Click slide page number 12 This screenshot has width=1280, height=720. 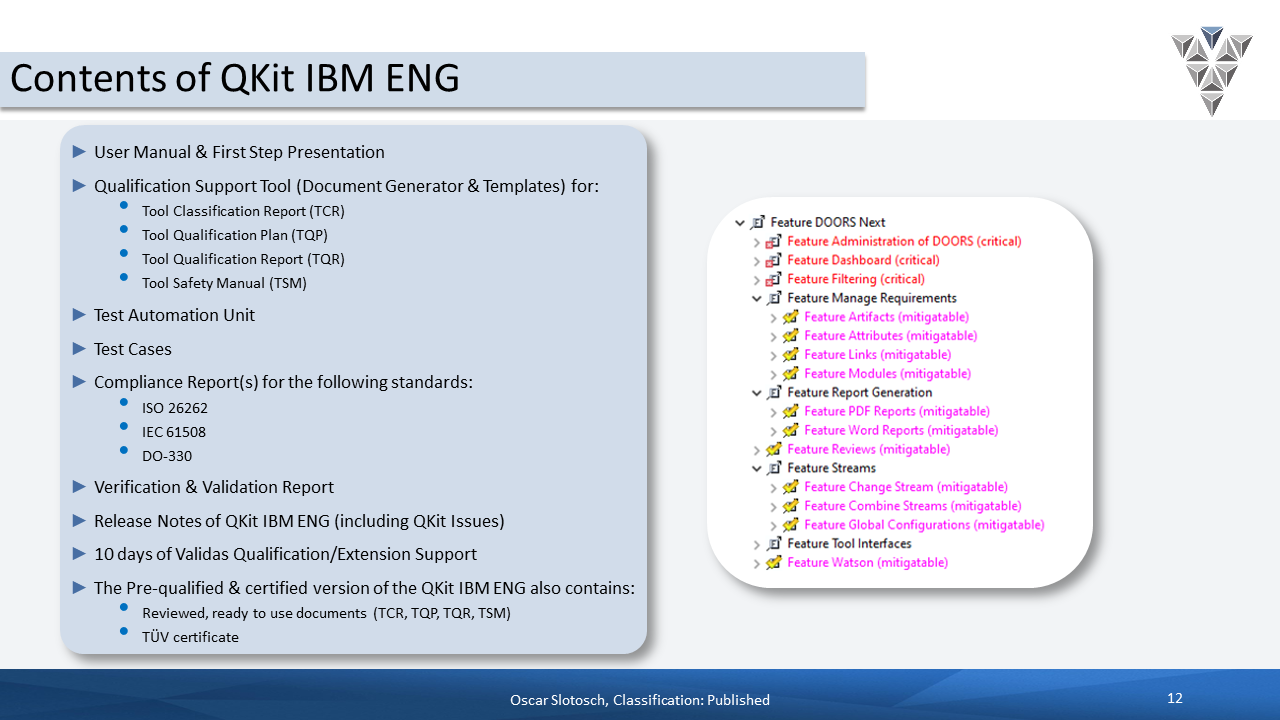pyautogui.click(x=1175, y=698)
